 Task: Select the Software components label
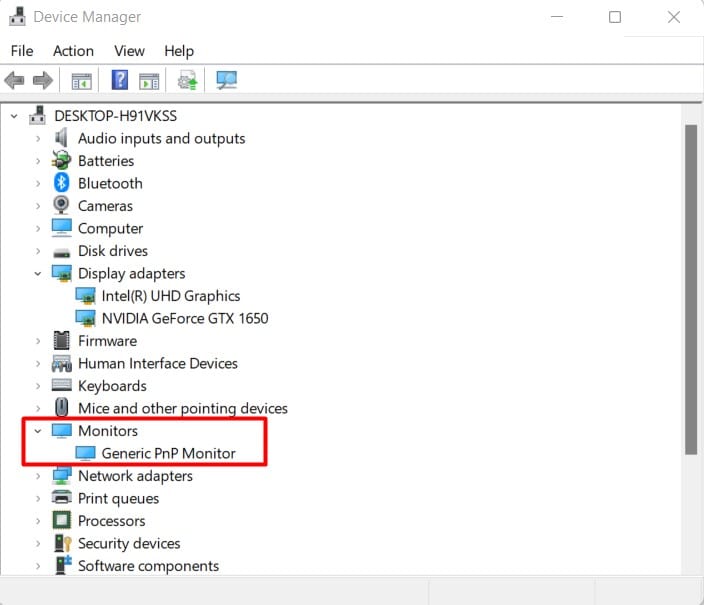coord(148,566)
